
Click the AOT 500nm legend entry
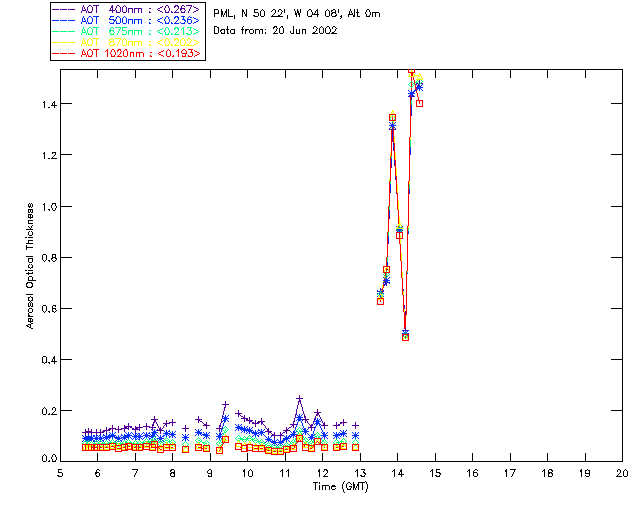[127, 20]
